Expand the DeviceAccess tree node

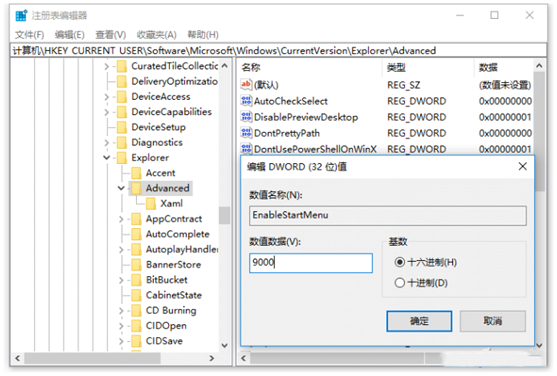(107, 97)
